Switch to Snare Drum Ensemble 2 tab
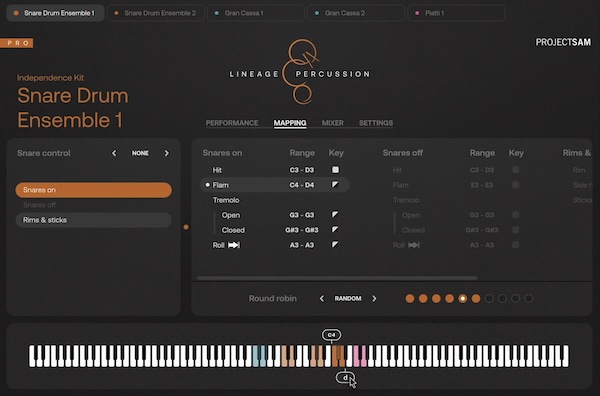 (x=156, y=13)
